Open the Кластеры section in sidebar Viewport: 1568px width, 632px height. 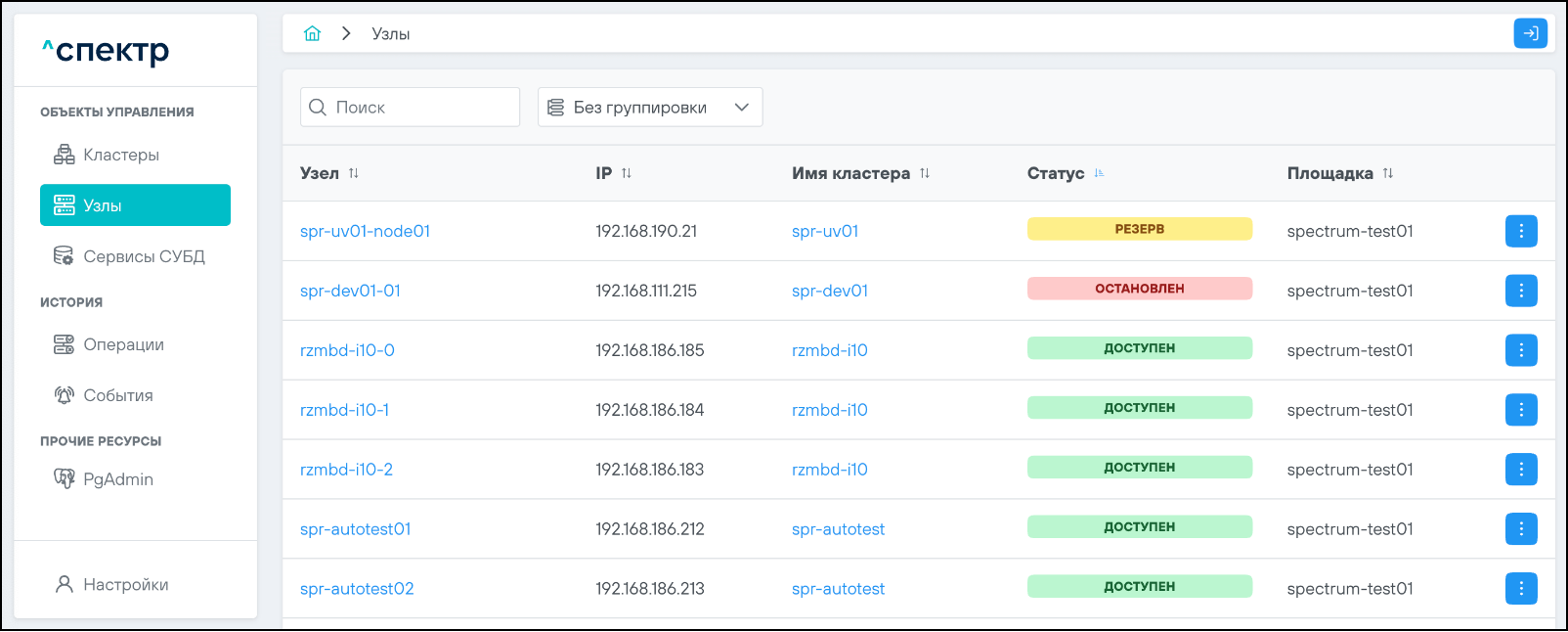[x=120, y=155]
